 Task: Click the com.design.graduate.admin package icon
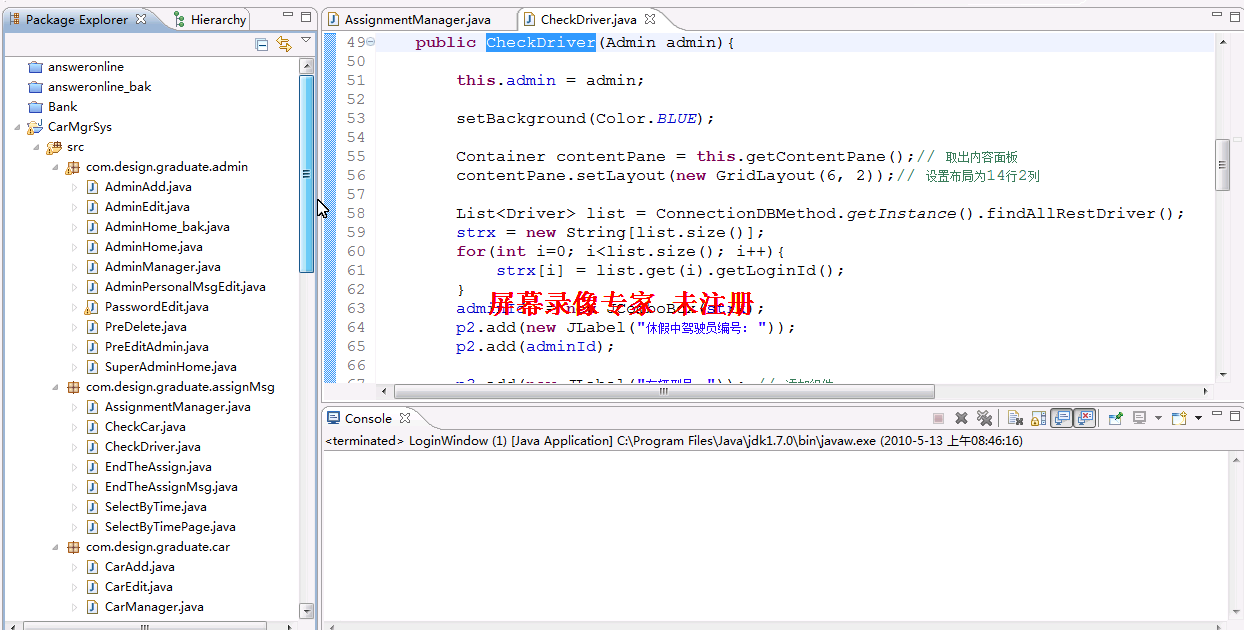[73, 167]
